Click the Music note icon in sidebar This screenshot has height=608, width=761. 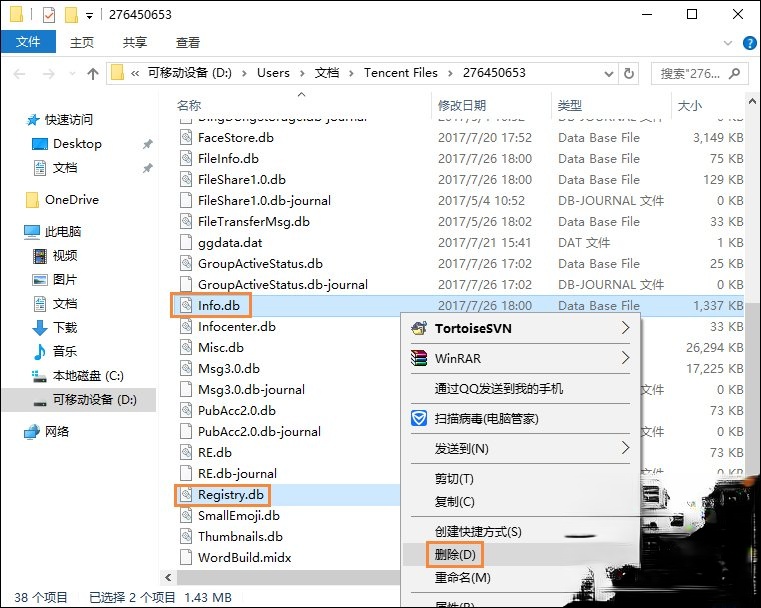tap(39, 351)
